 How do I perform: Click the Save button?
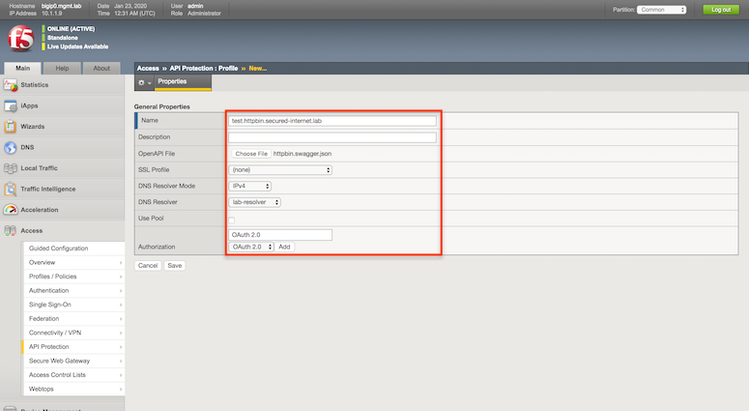pyautogui.click(x=174, y=266)
